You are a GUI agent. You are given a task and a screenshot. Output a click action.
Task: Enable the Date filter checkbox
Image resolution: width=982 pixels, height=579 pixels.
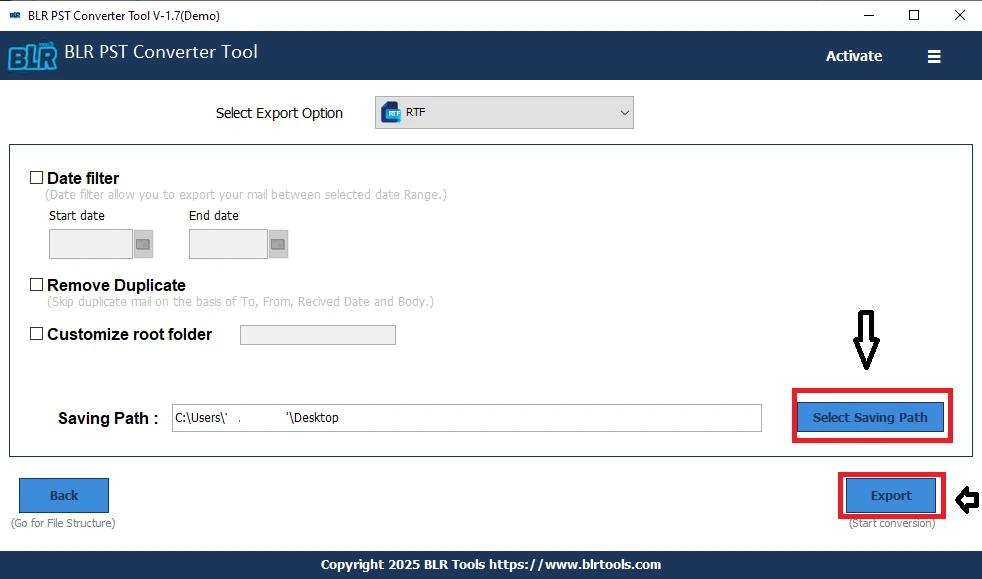point(36,176)
